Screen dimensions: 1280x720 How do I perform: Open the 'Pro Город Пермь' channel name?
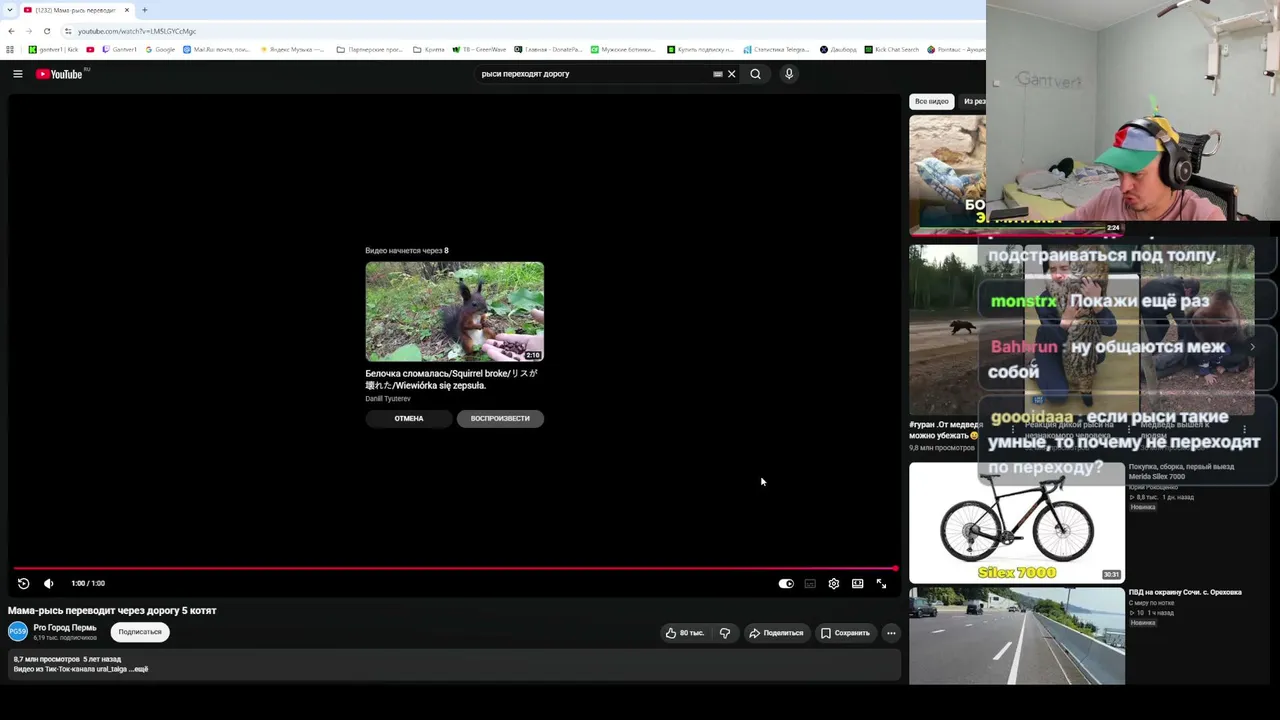(x=65, y=628)
